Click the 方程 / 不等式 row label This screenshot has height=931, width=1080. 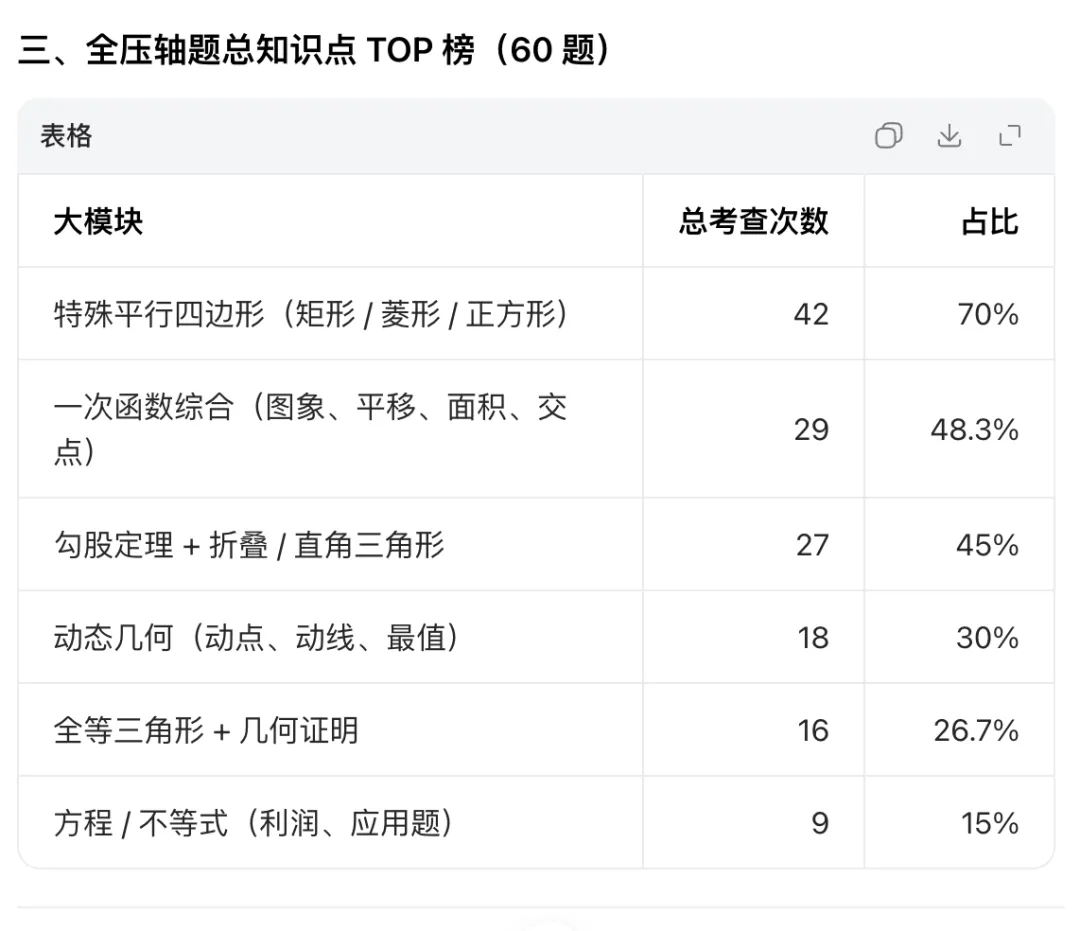coord(253,823)
